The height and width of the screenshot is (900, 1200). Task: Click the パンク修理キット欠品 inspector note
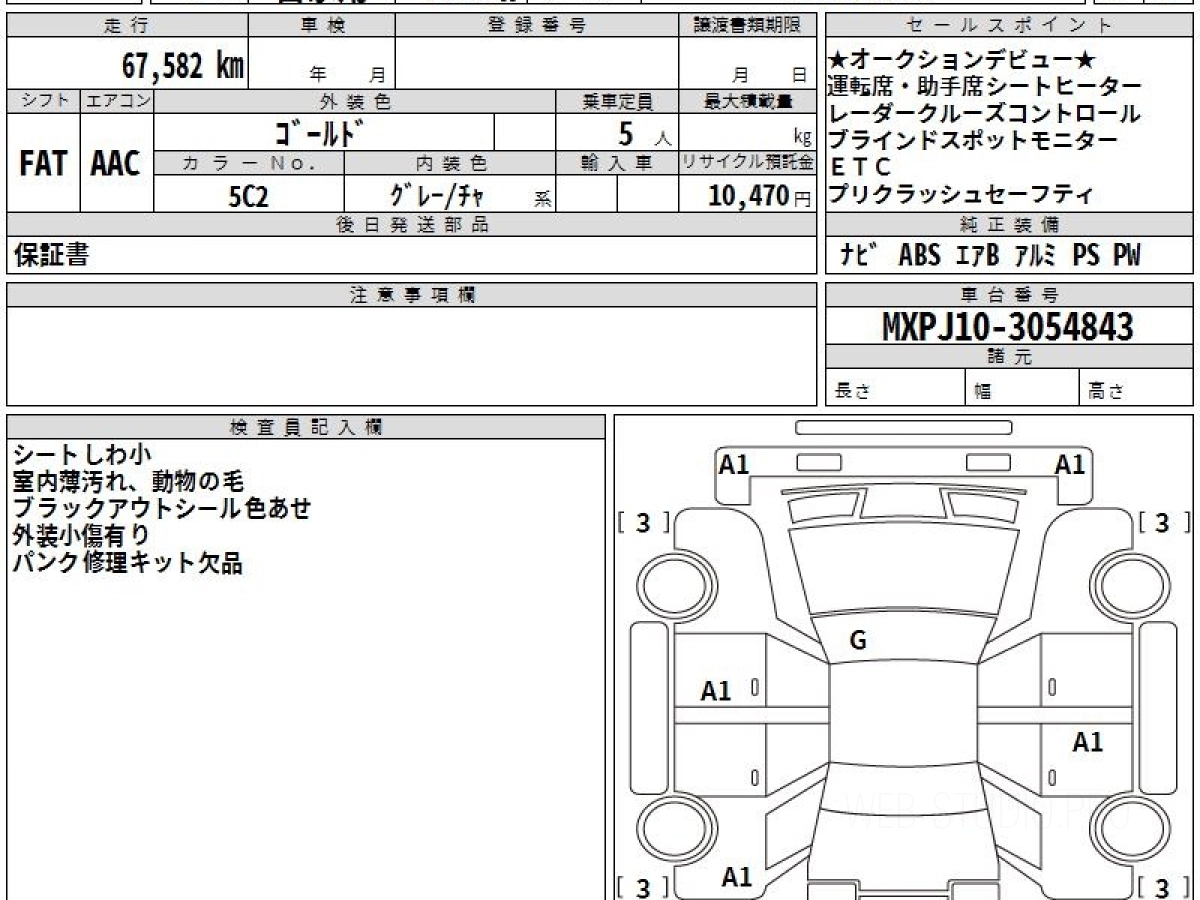tap(128, 563)
